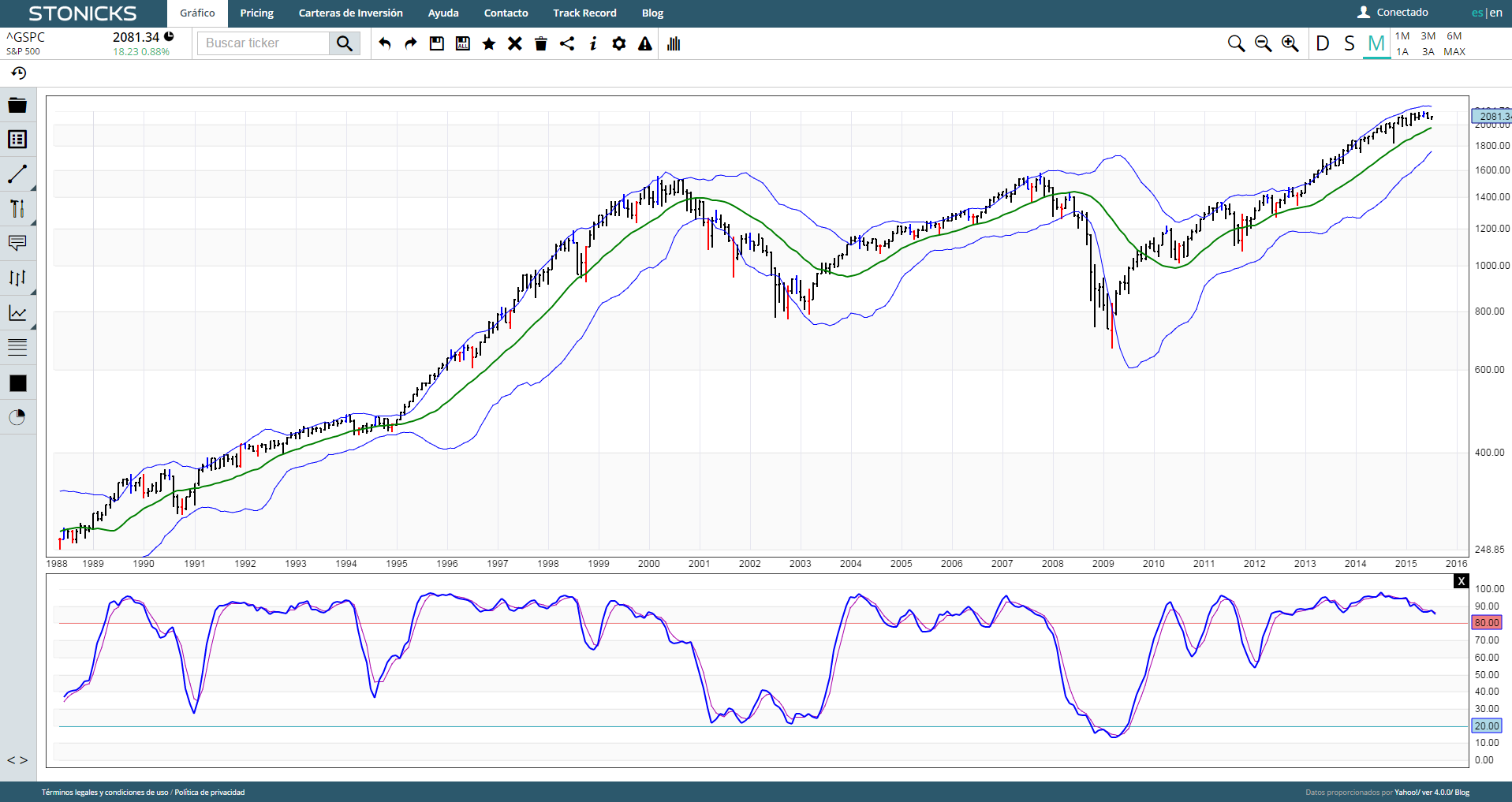Open chart settings gear icon
The height and width of the screenshot is (802, 1512).
[619, 43]
